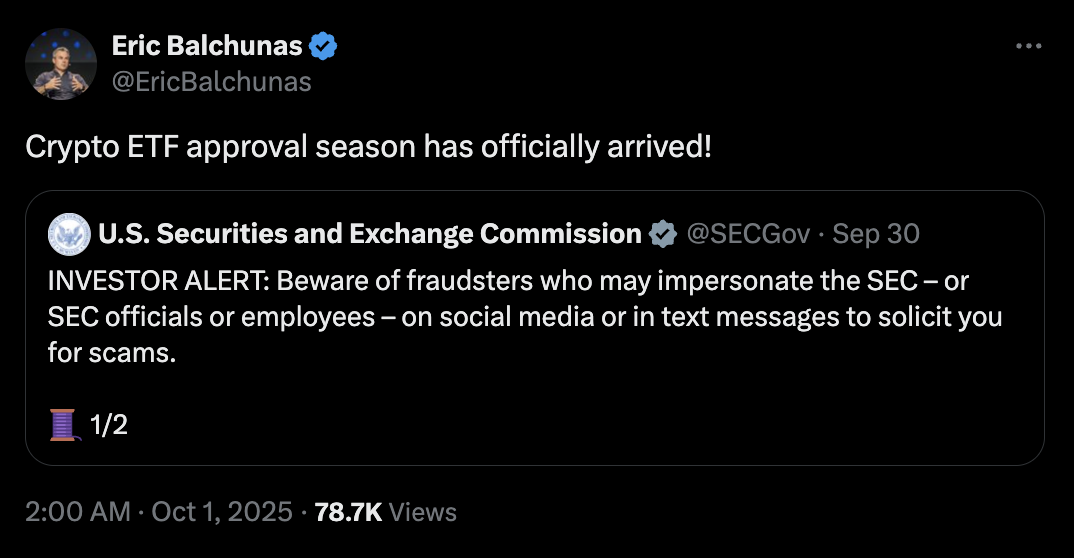Click the @SECGov handle
The width and height of the screenshot is (1074, 558).
click(x=749, y=234)
